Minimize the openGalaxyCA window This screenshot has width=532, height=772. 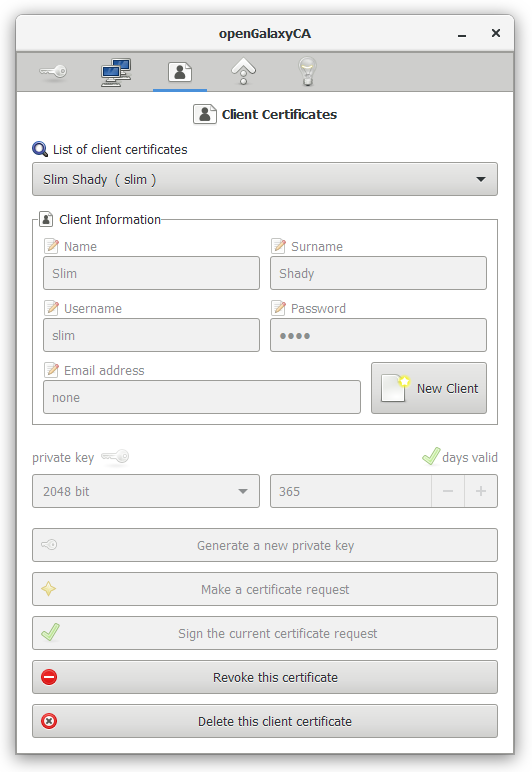[462, 34]
